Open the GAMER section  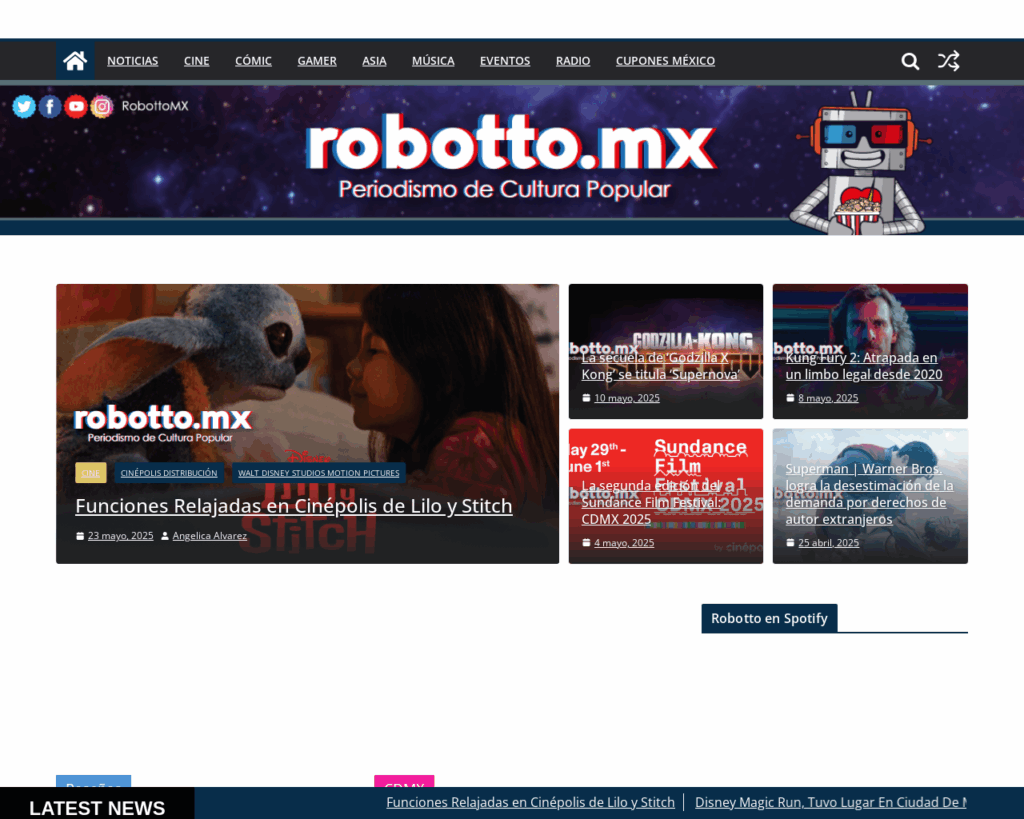click(x=316, y=60)
